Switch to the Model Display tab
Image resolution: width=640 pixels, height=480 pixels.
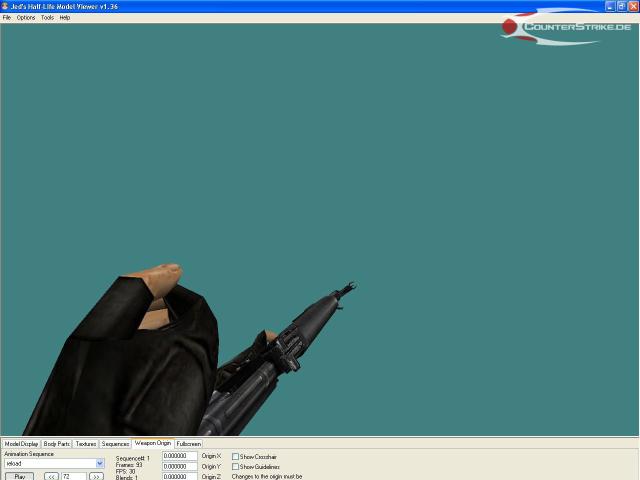(21, 443)
